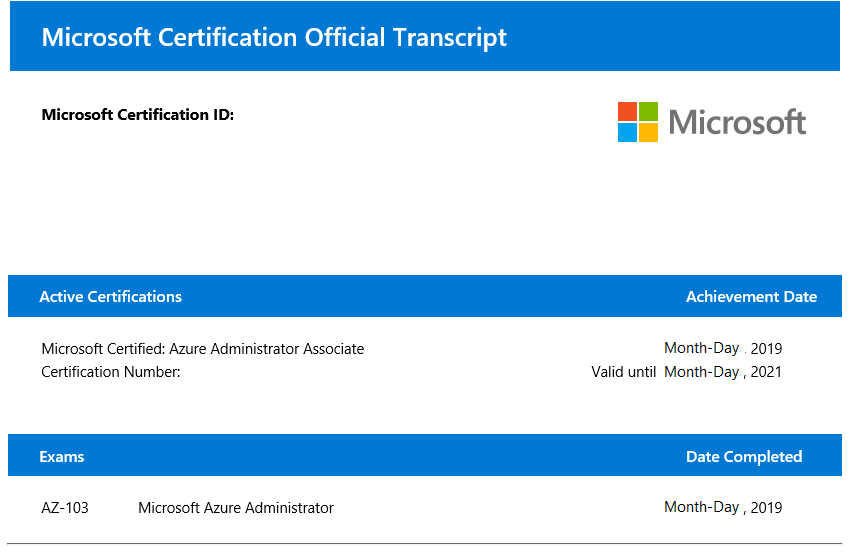This screenshot has width=850, height=553.
Task: Select the 'Microsoft Certification ID:' label
Action: pos(138,115)
